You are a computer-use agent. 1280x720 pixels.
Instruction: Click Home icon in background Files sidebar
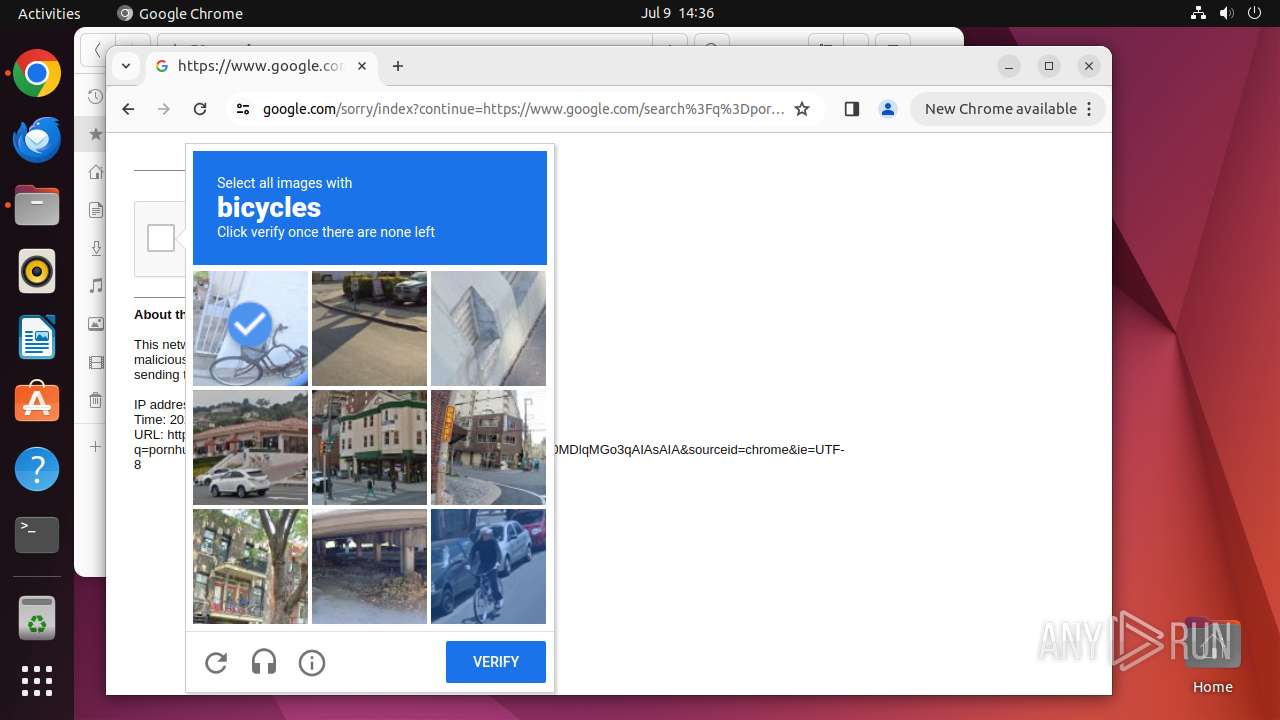pos(95,172)
